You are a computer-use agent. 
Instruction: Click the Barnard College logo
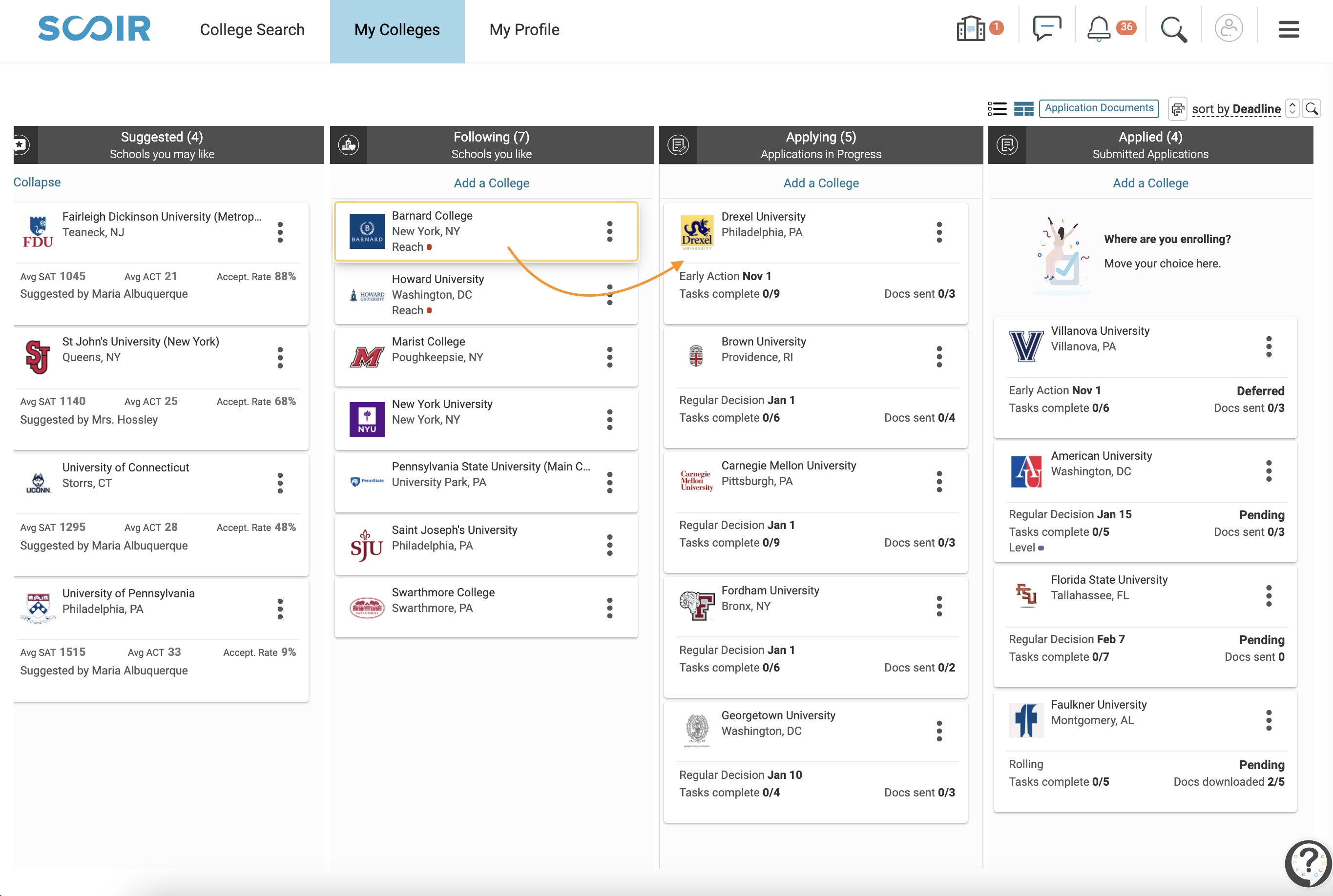366,231
